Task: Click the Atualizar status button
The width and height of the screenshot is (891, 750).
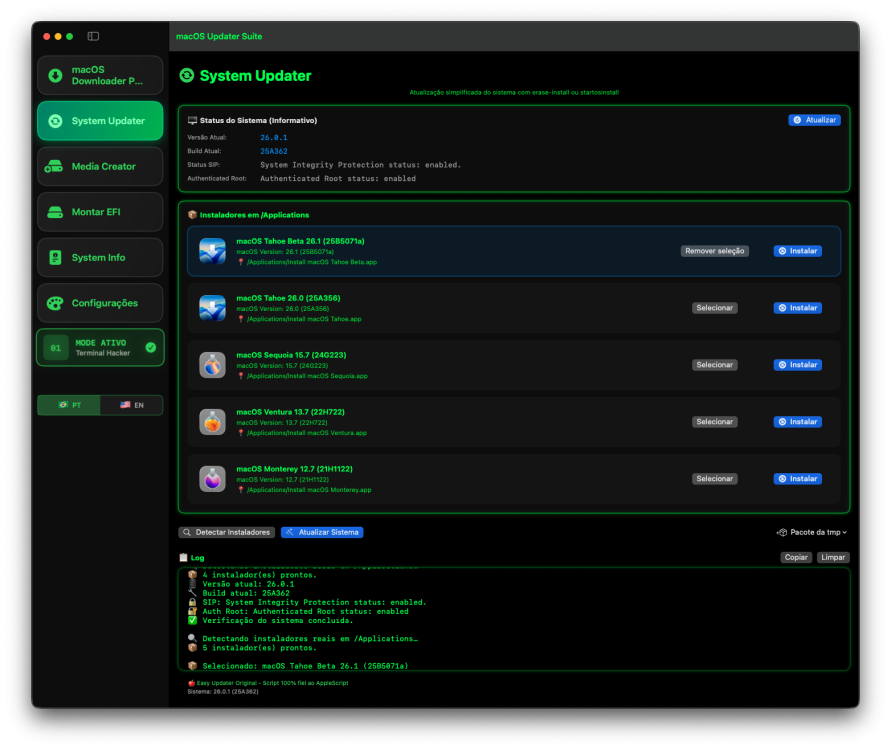Action: pos(814,120)
